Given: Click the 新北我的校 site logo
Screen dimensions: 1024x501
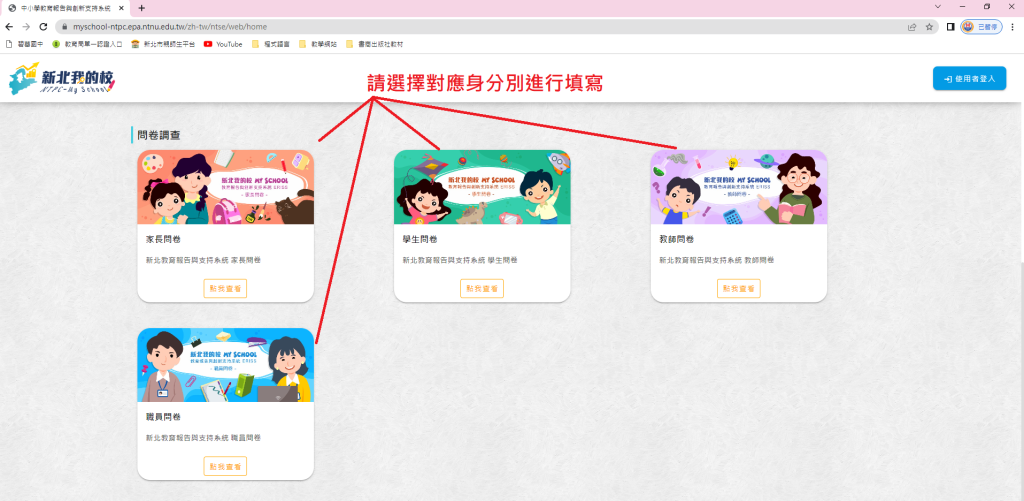Looking at the screenshot, I should coord(62,78).
